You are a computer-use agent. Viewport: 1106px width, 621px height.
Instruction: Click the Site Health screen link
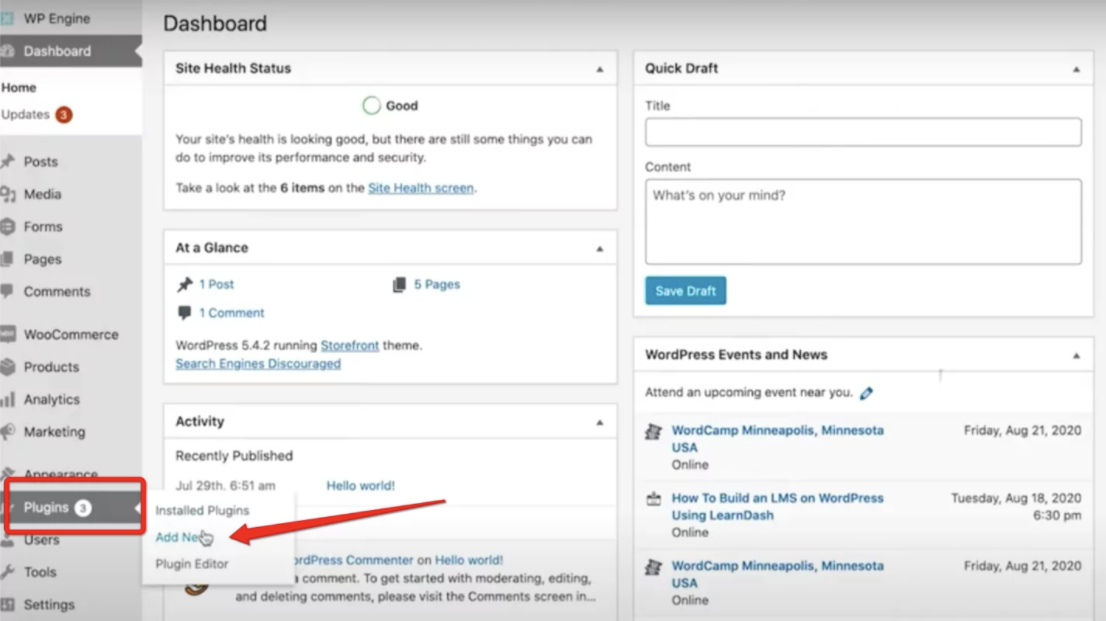point(421,188)
